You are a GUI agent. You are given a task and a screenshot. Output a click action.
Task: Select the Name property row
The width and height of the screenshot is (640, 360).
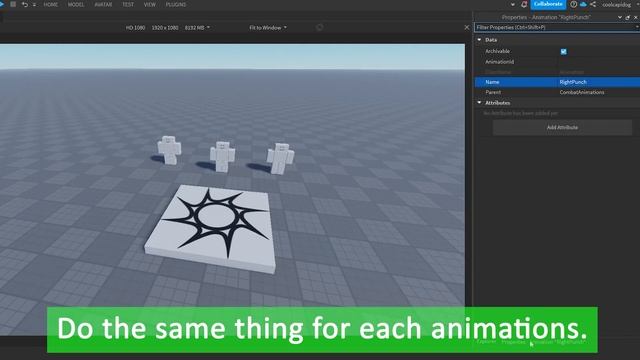point(557,82)
